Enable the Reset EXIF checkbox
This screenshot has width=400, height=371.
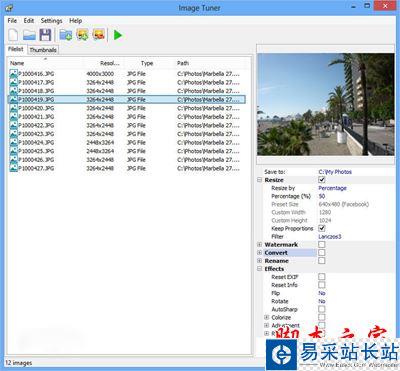[x=322, y=277]
